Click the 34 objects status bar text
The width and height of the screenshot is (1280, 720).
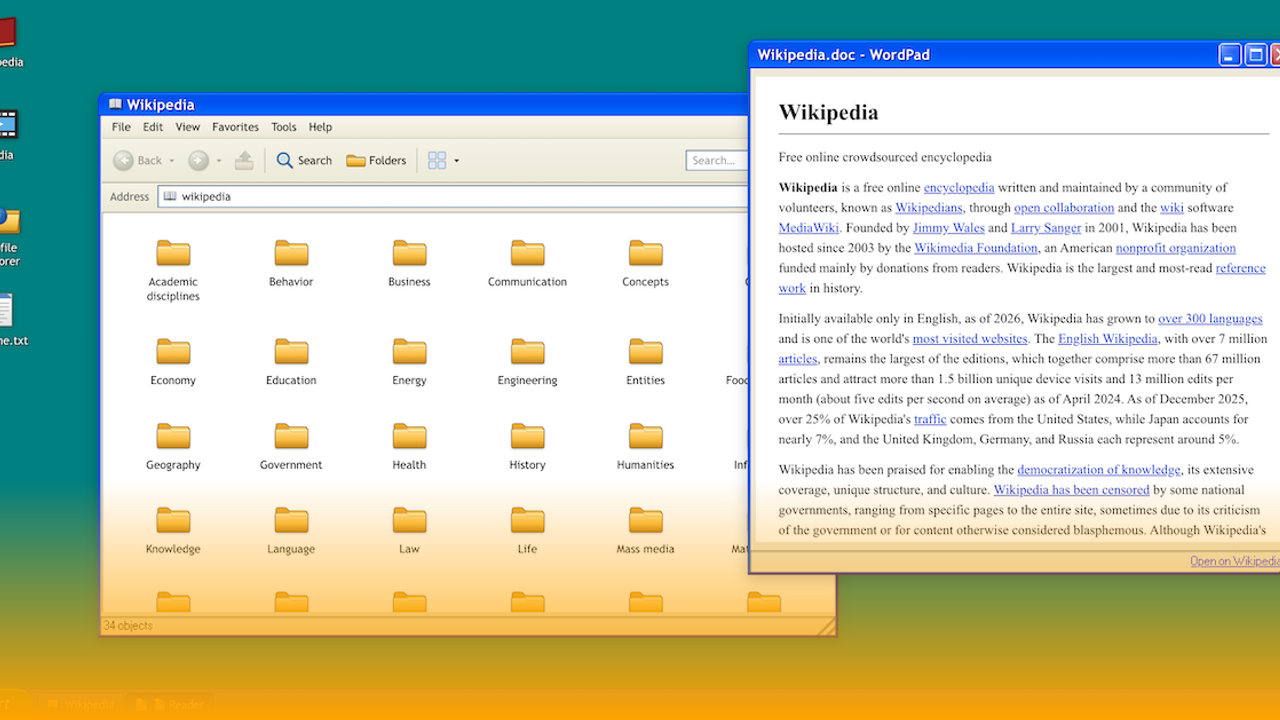128,626
